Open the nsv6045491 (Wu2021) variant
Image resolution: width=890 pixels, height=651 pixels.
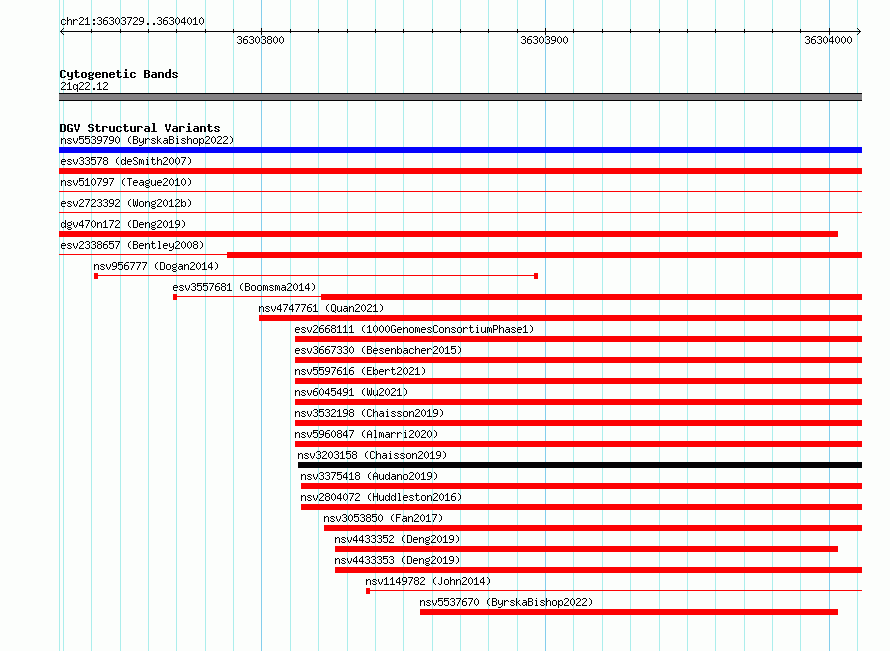(351, 392)
